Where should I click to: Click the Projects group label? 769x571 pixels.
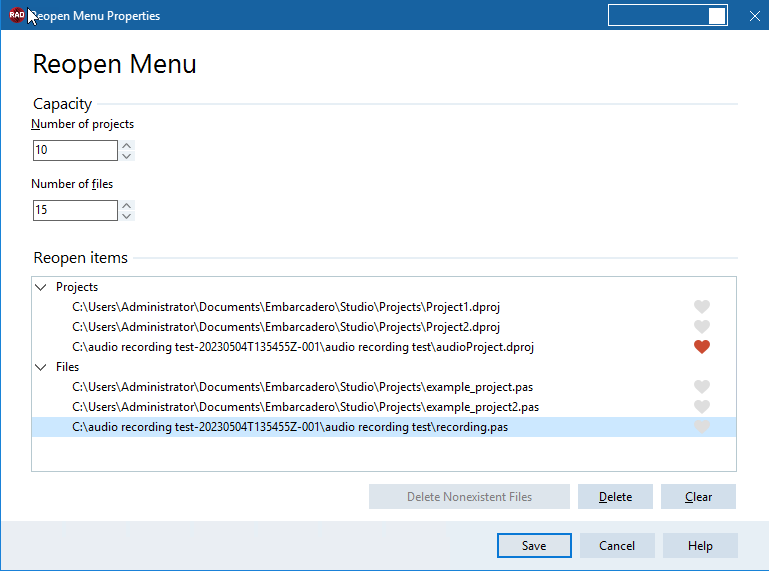77,287
